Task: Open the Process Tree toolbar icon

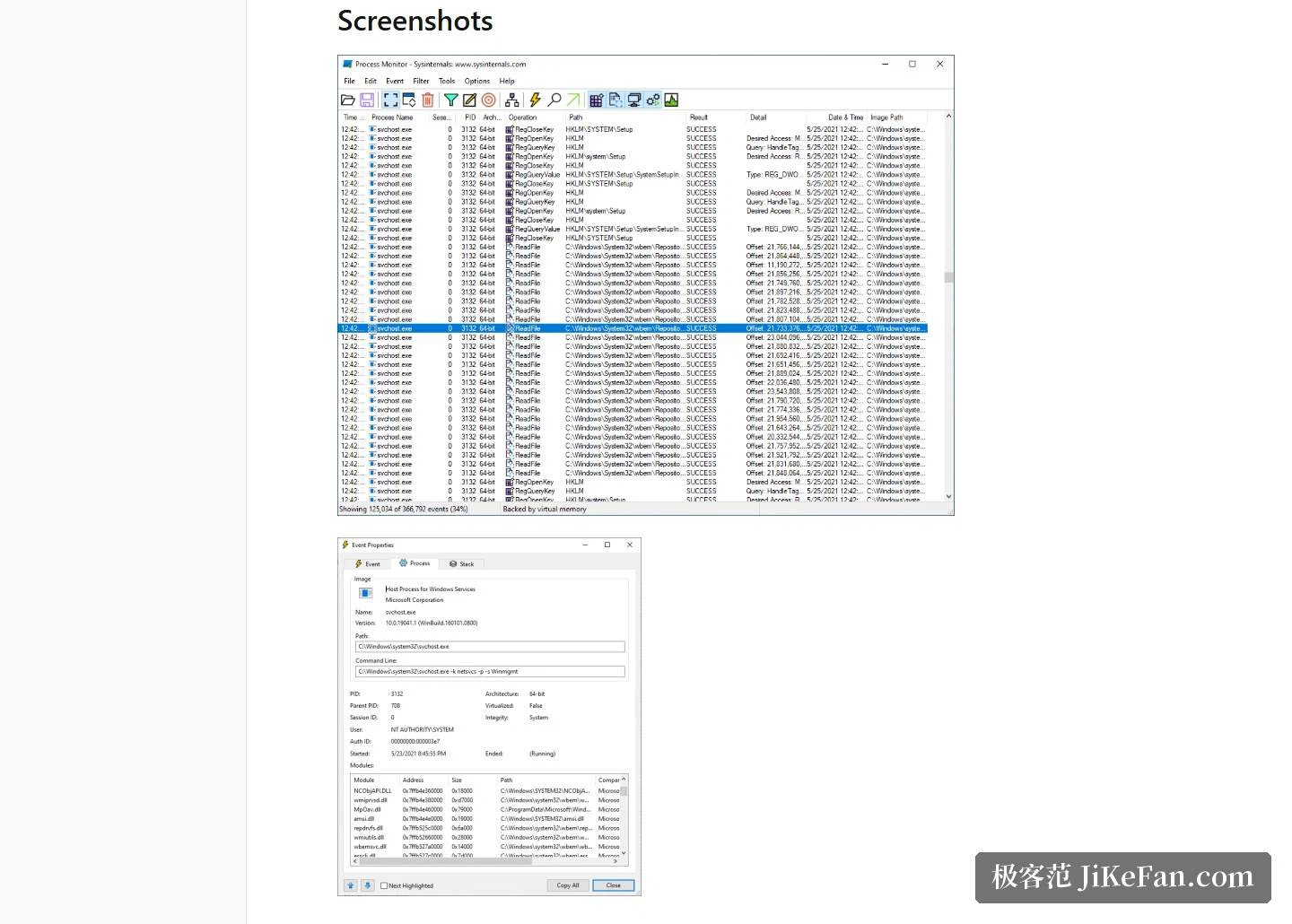Action: coord(511,100)
